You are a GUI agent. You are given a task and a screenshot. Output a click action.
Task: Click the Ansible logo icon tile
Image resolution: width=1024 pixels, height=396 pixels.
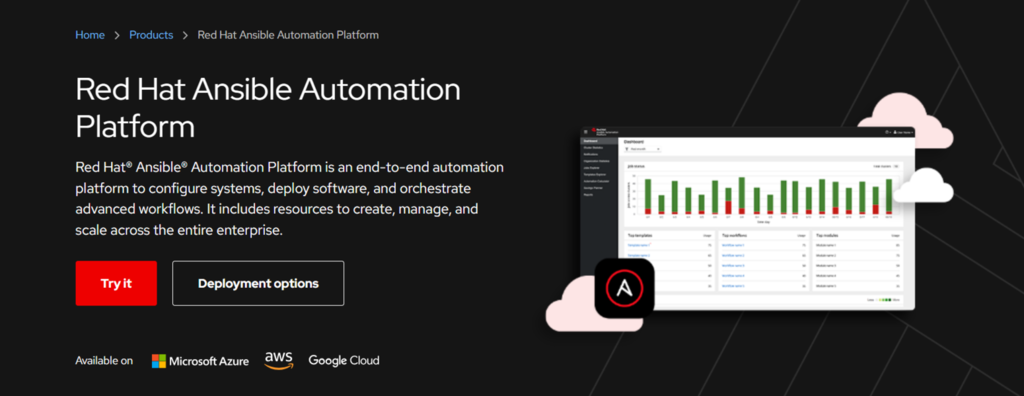(x=624, y=288)
